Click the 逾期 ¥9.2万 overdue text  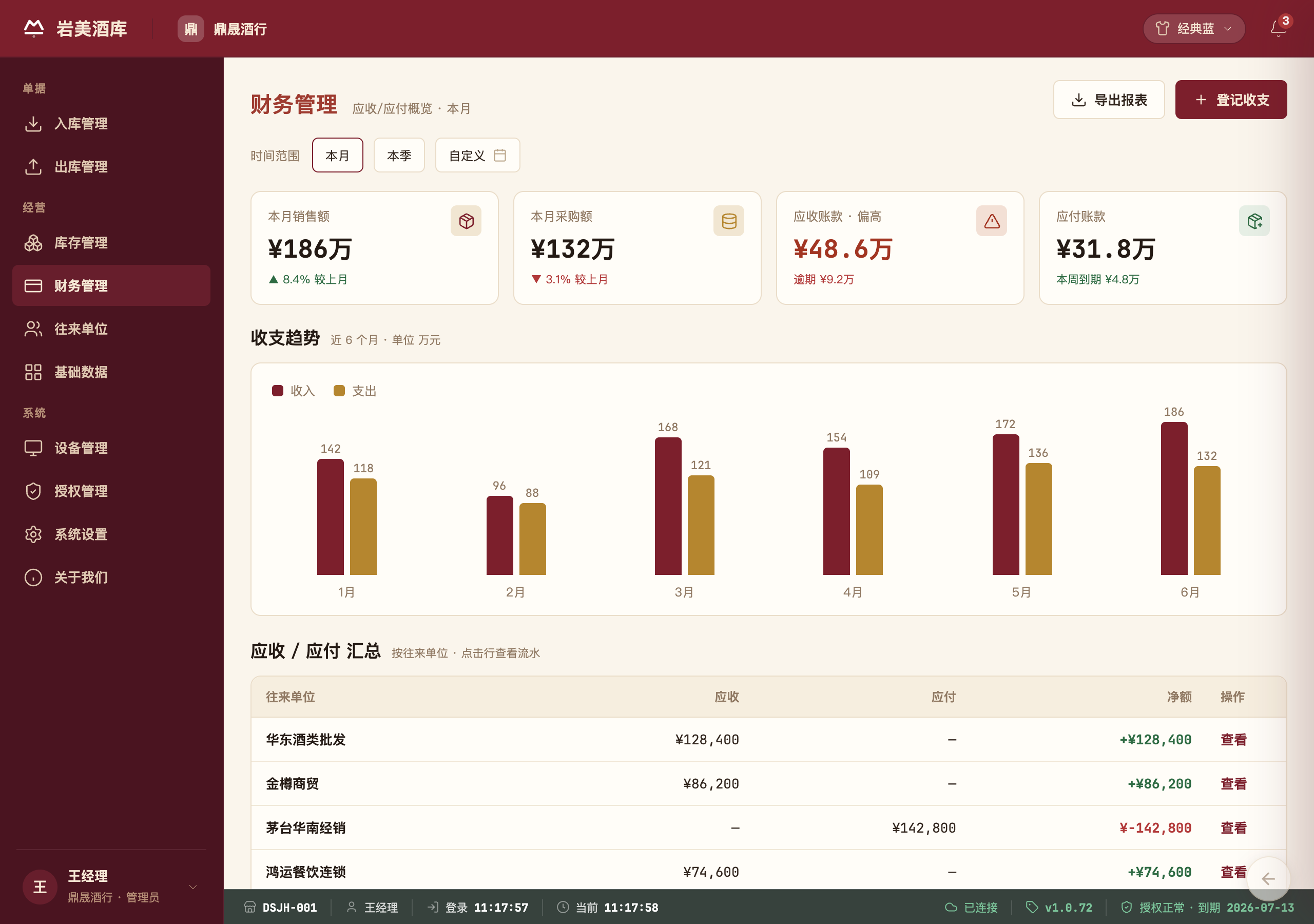tap(823, 279)
